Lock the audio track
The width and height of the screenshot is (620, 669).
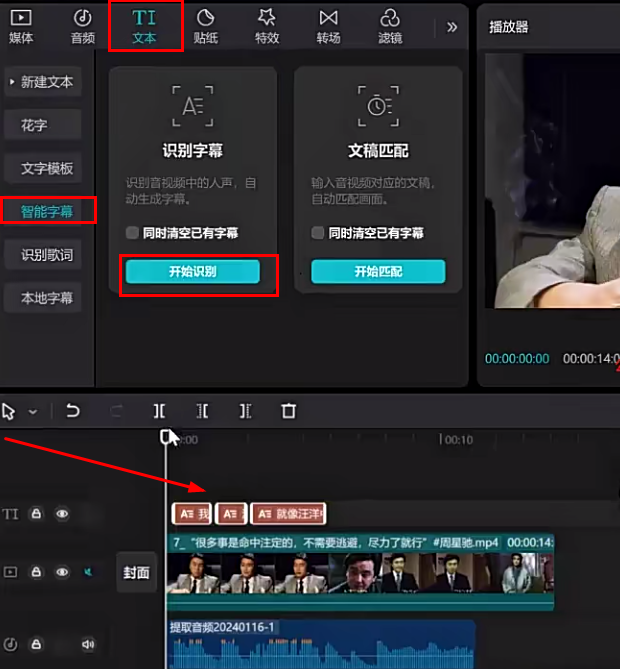coord(36,644)
